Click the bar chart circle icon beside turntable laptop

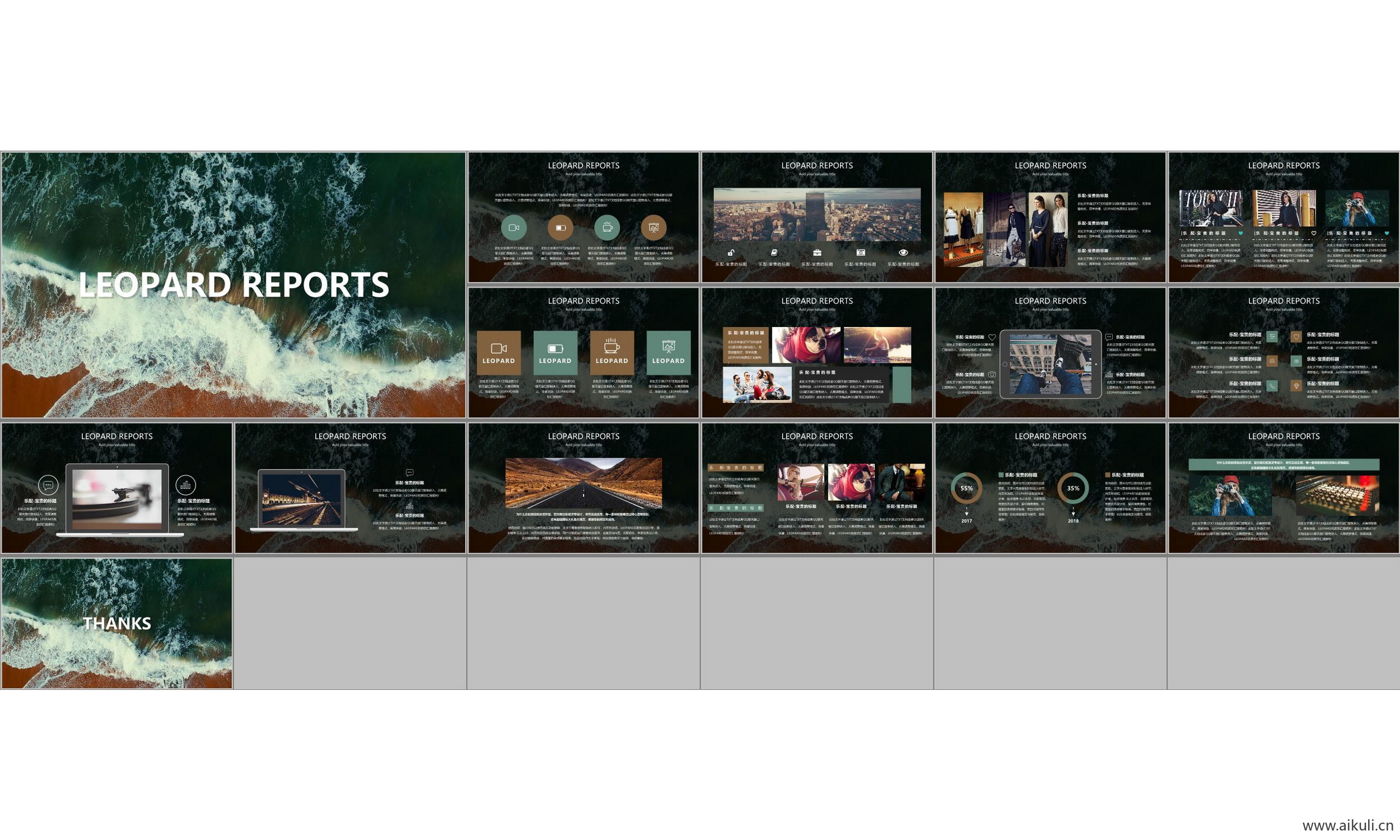coord(185,485)
